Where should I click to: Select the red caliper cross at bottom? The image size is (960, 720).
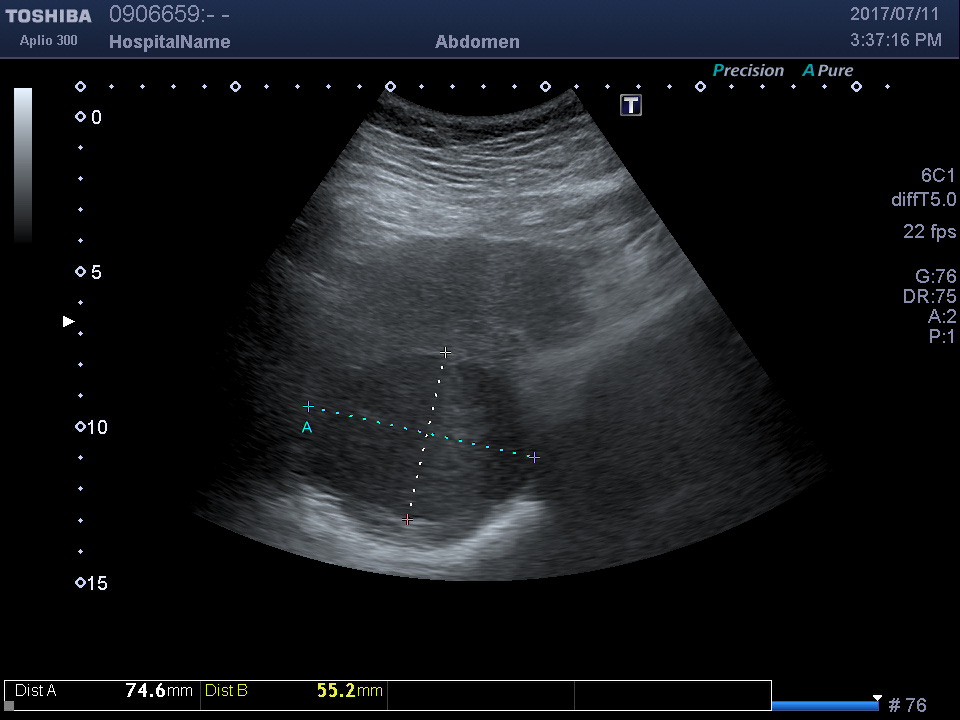point(407,520)
